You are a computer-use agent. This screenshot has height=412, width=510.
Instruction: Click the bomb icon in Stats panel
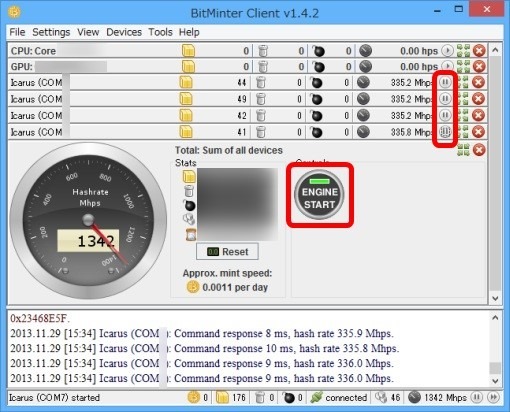pos(189,205)
